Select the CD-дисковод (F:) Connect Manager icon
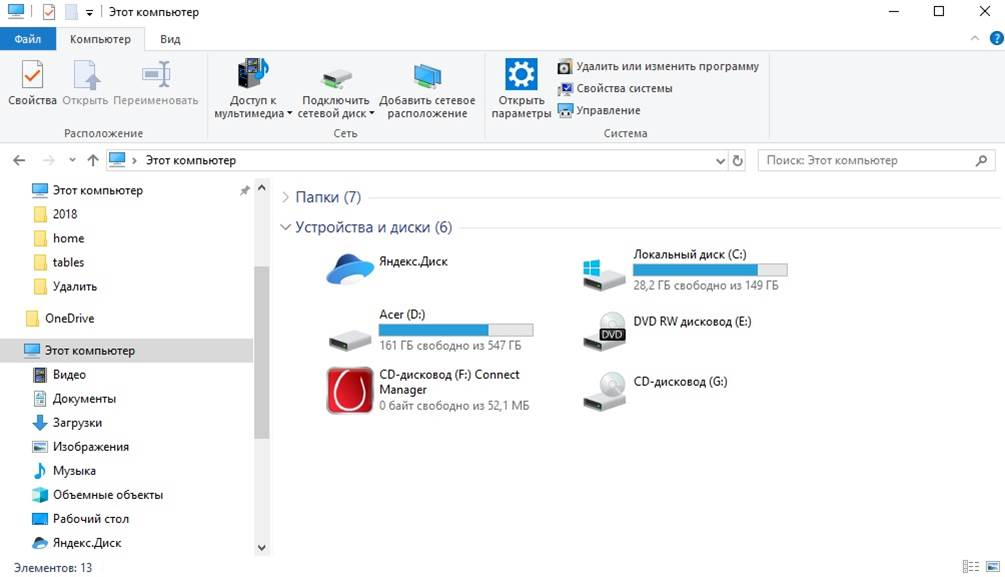The height and width of the screenshot is (577, 1005). pos(349,390)
